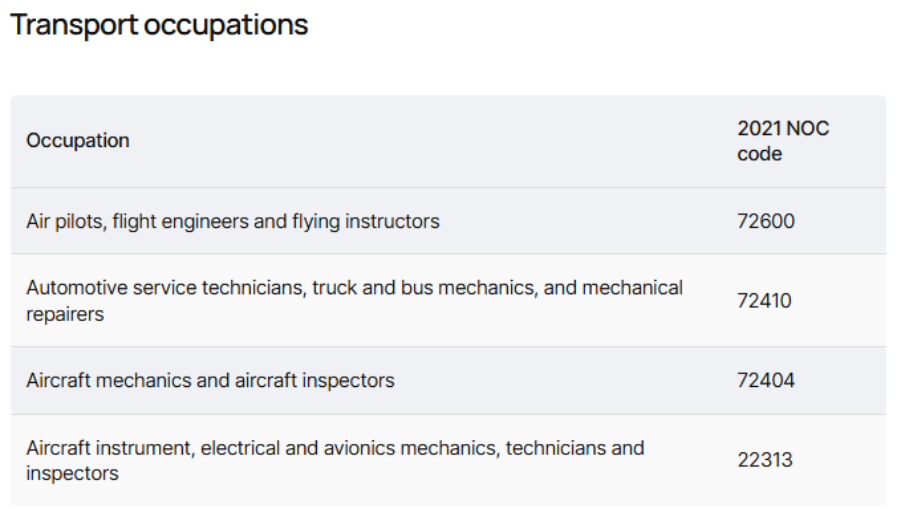The image size is (901, 528).
Task: Select NOC code 22313
Action: coord(765,460)
